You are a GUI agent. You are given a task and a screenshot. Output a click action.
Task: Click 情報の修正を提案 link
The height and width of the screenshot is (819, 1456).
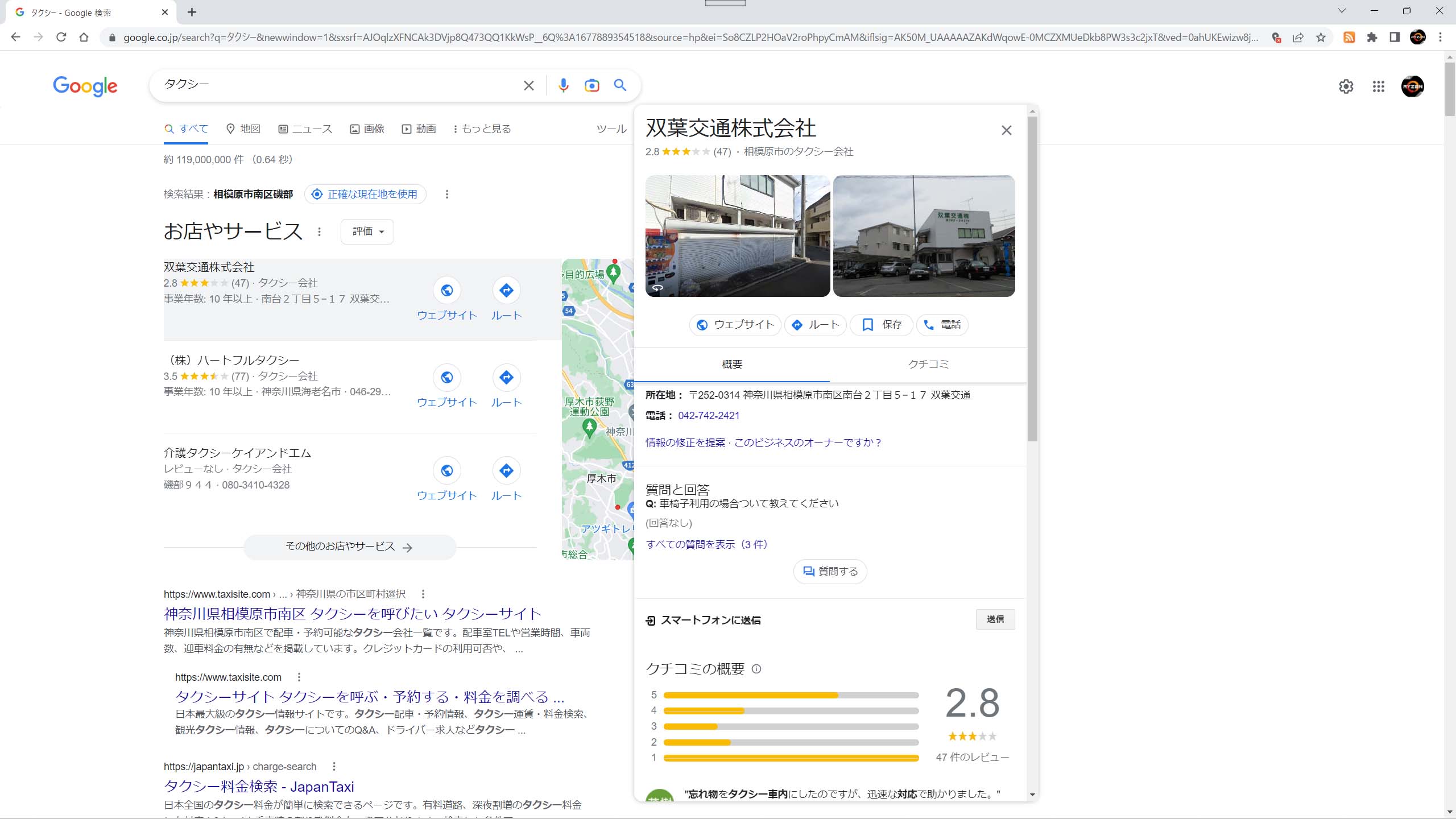[x=685, y=442]
